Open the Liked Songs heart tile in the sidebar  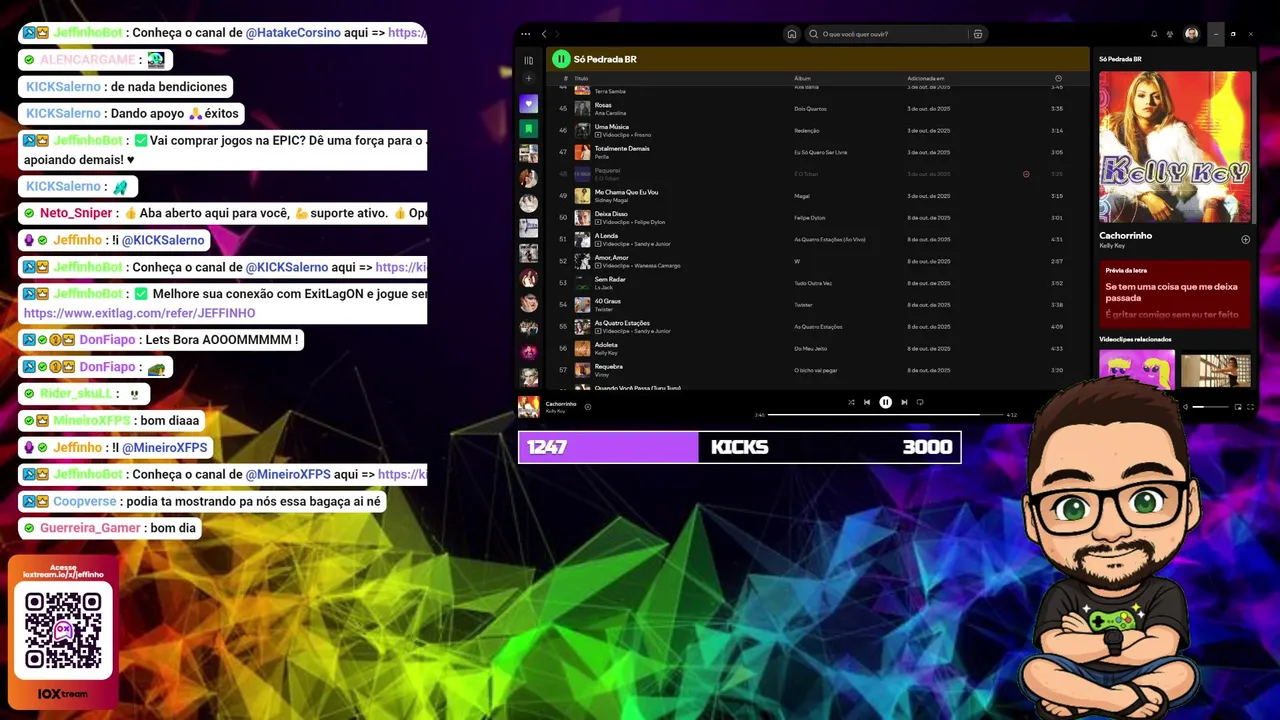click(x=529, y=104)
